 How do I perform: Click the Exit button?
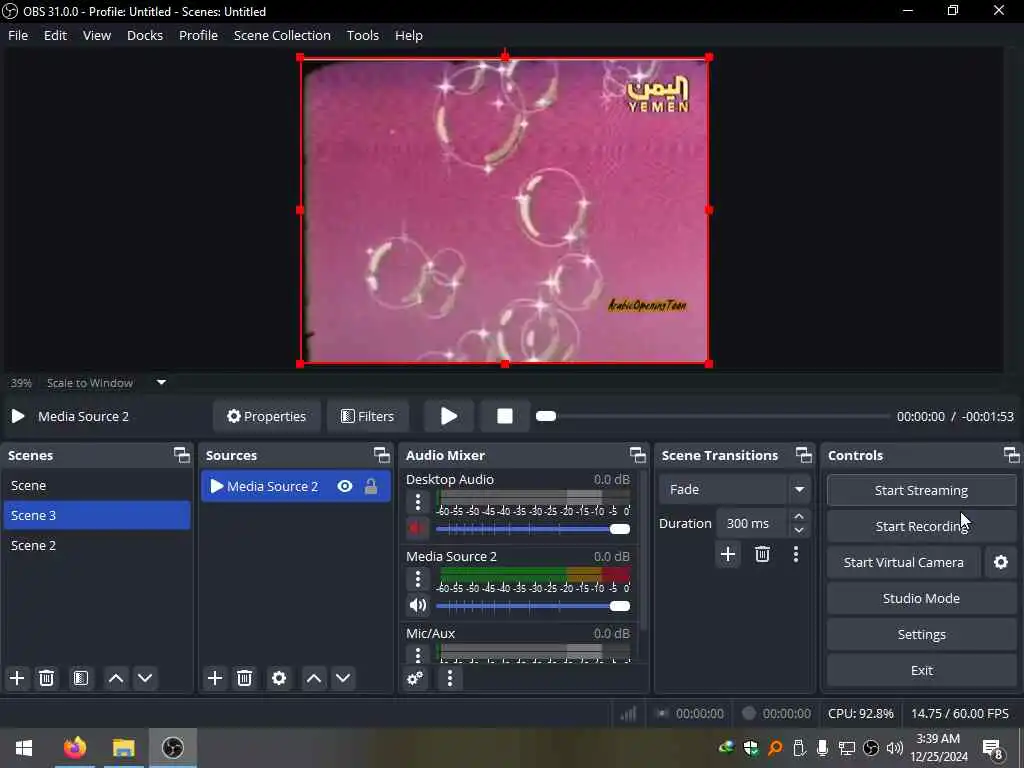pos(921,670)
